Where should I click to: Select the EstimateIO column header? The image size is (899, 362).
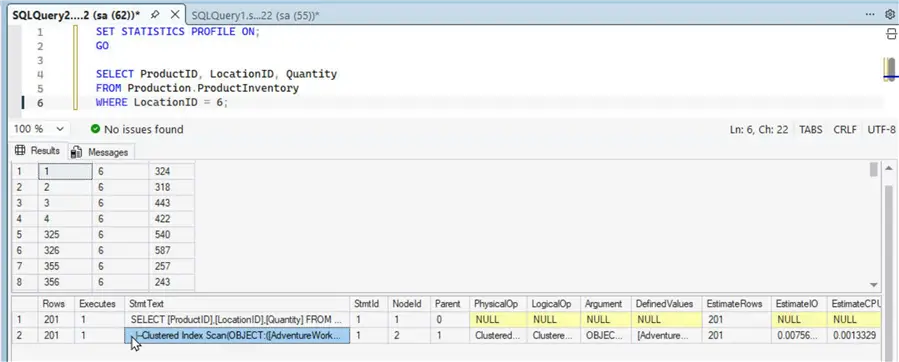click(799, 303)
